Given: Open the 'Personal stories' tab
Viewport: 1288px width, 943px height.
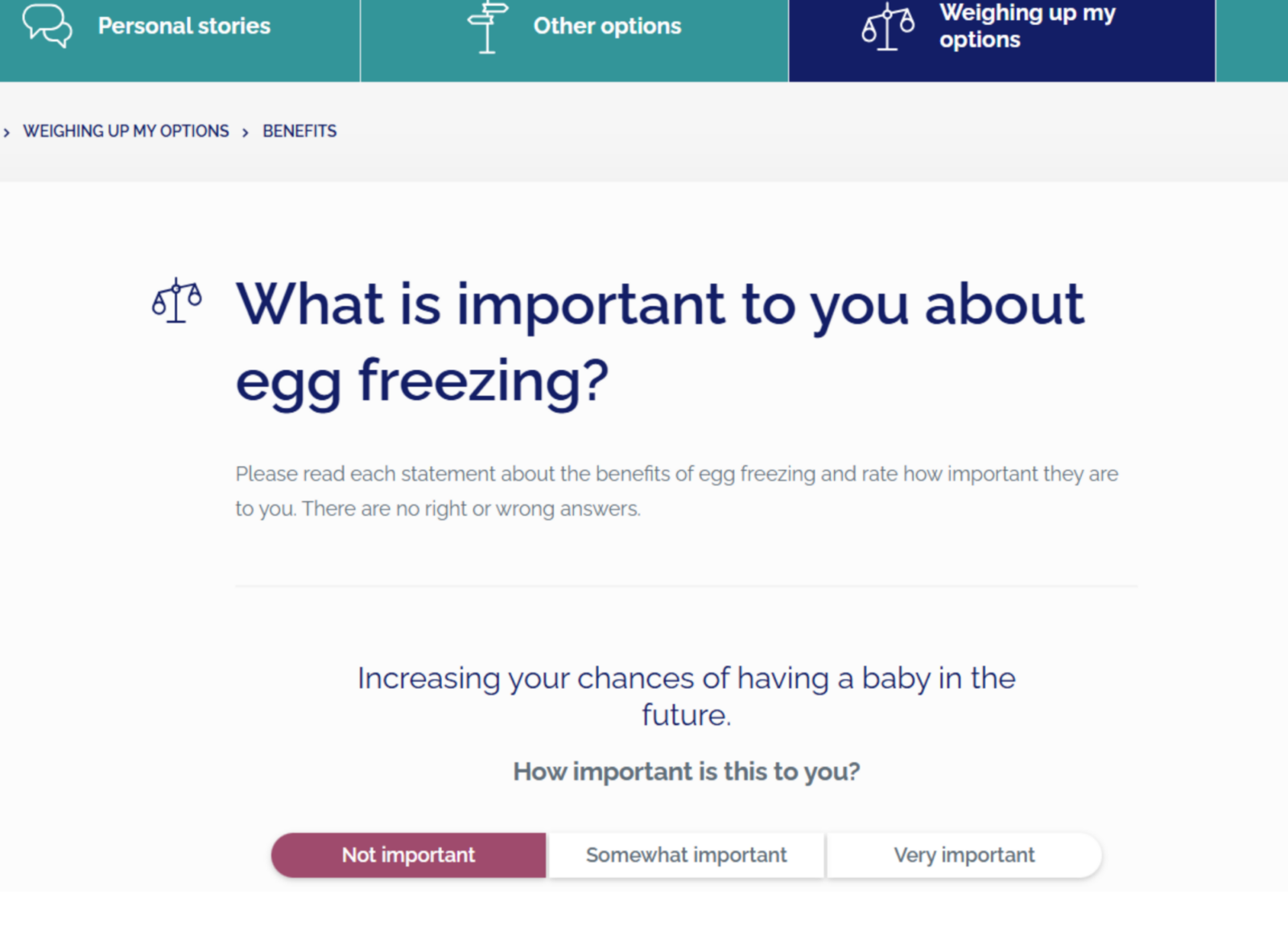Looking at the screenshot, I should 184,26.
